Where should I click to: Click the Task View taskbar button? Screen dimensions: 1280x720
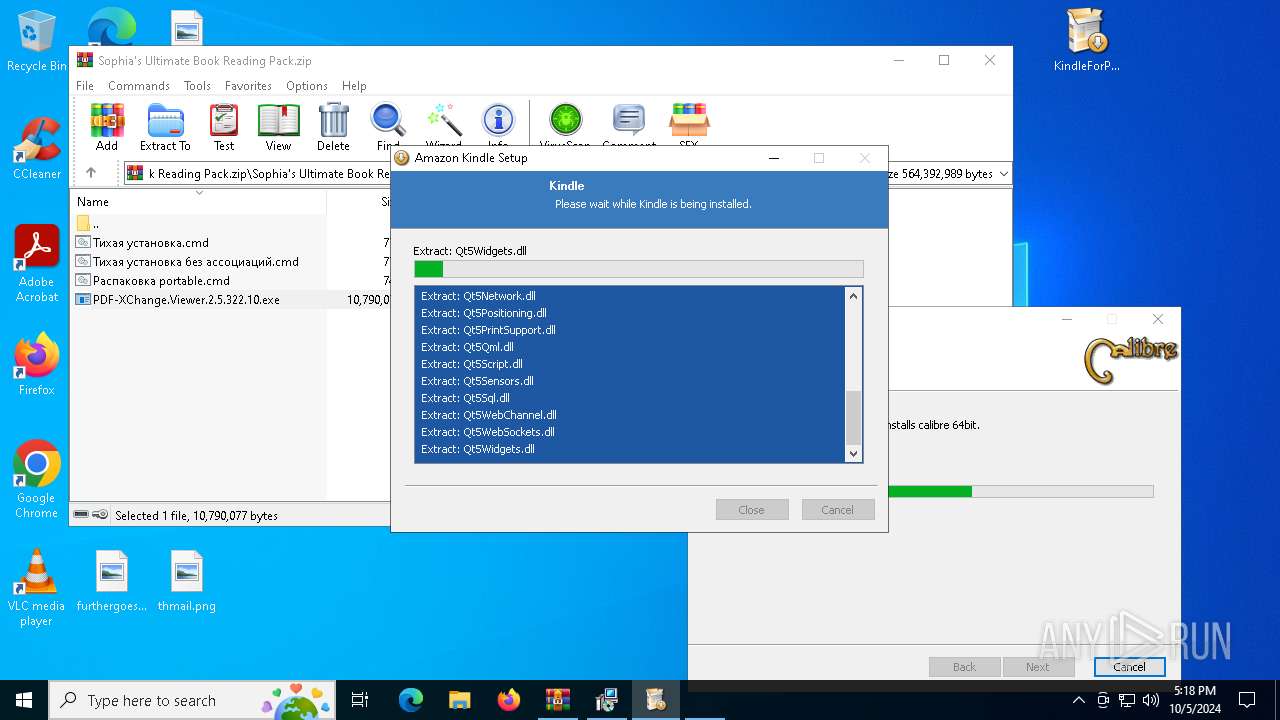(x=360, y=700)
